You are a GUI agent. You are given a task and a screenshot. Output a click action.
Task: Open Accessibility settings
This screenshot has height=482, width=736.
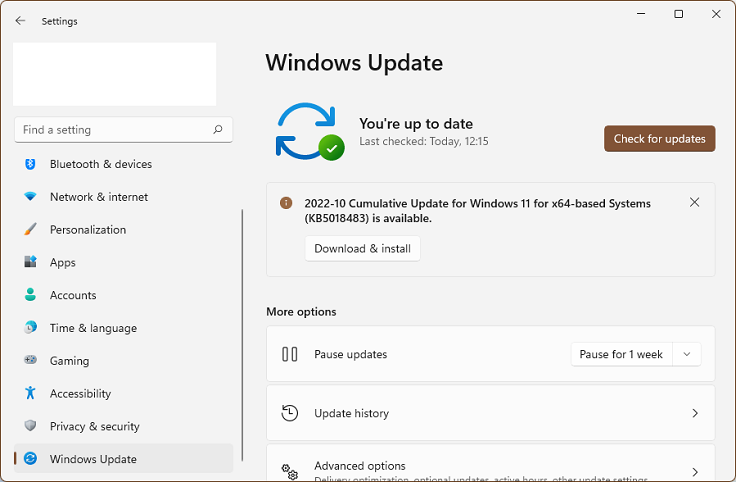[x=123, y=393]
